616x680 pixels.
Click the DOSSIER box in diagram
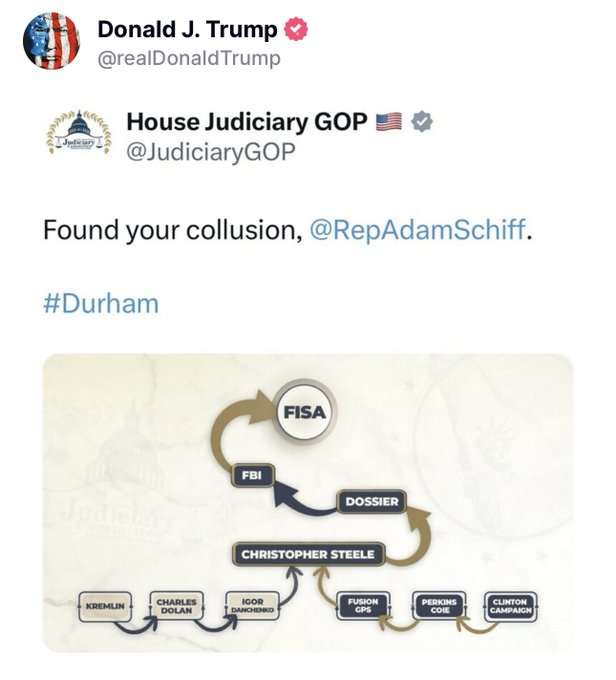[372, 500]
